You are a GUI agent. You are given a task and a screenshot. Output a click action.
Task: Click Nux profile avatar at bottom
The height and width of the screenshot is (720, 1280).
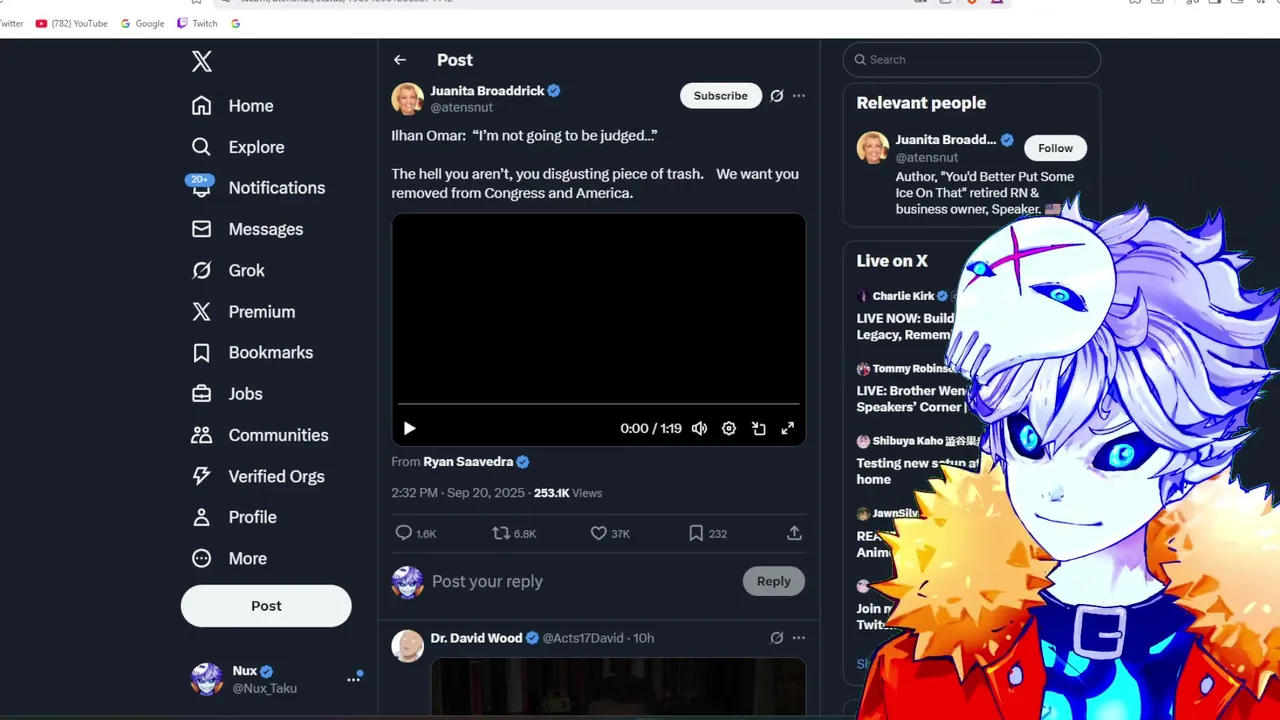click(207, 679)
